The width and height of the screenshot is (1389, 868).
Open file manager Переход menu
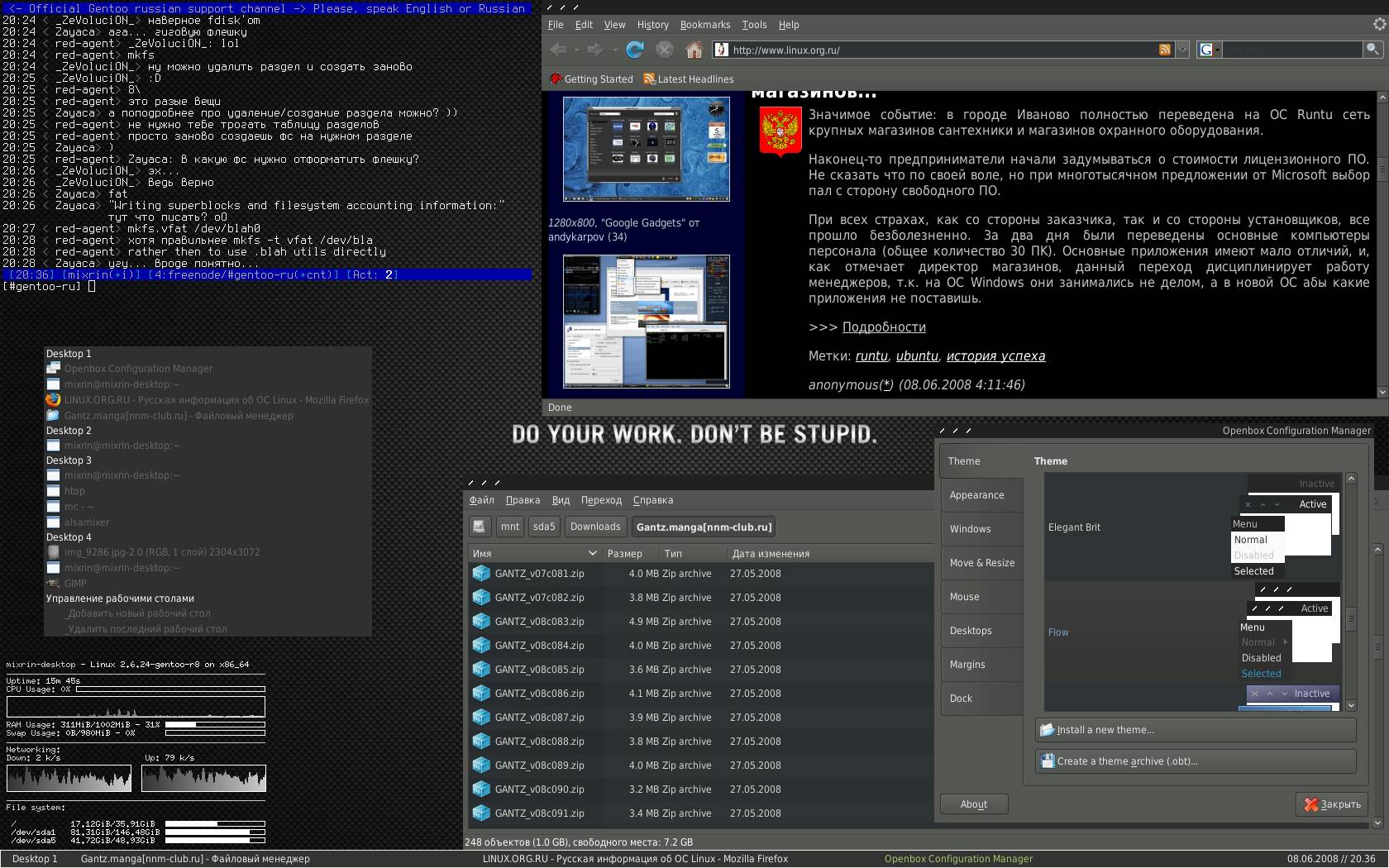[601, 500]
